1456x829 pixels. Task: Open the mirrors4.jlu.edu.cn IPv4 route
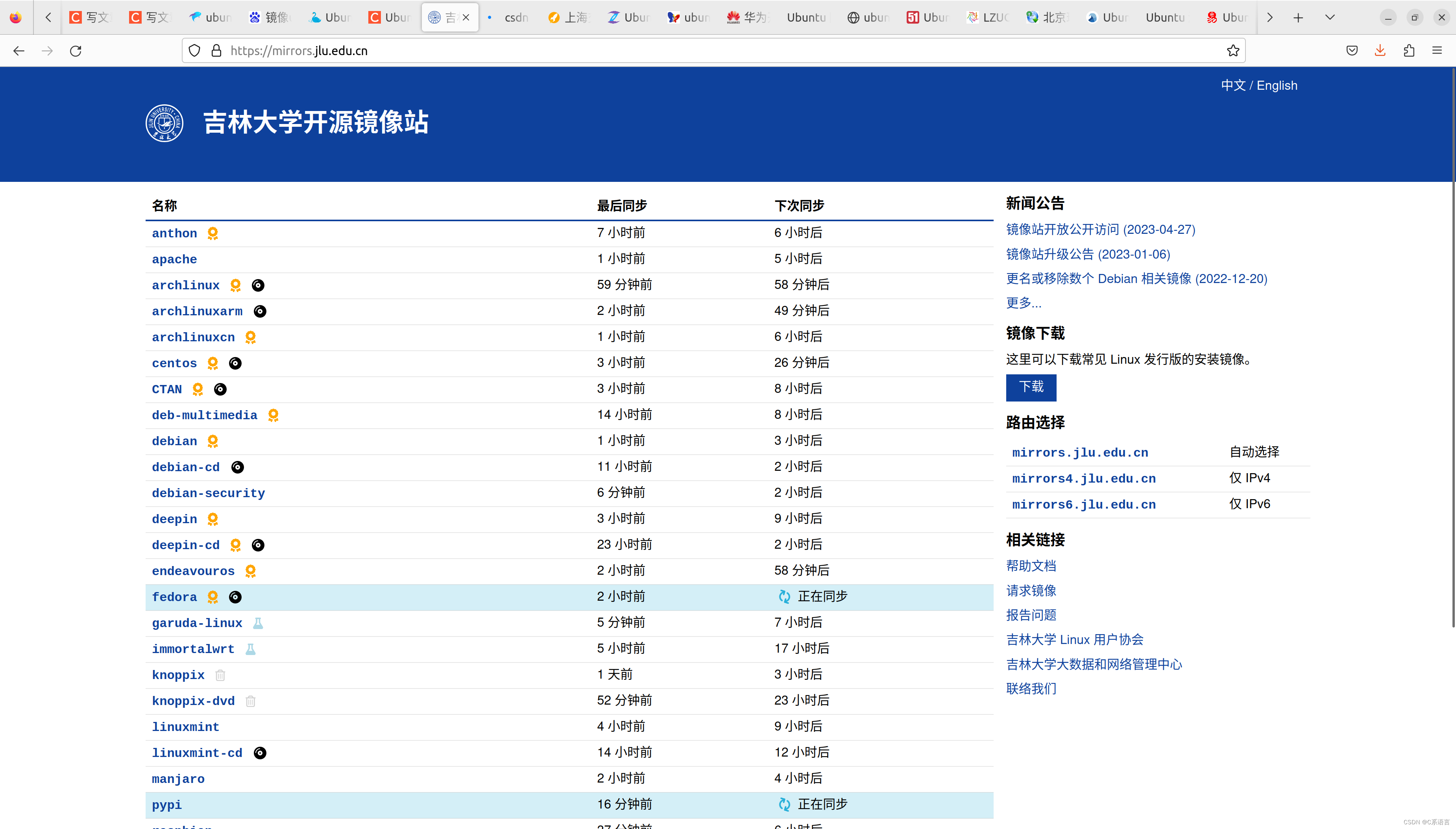(1084, 479)
